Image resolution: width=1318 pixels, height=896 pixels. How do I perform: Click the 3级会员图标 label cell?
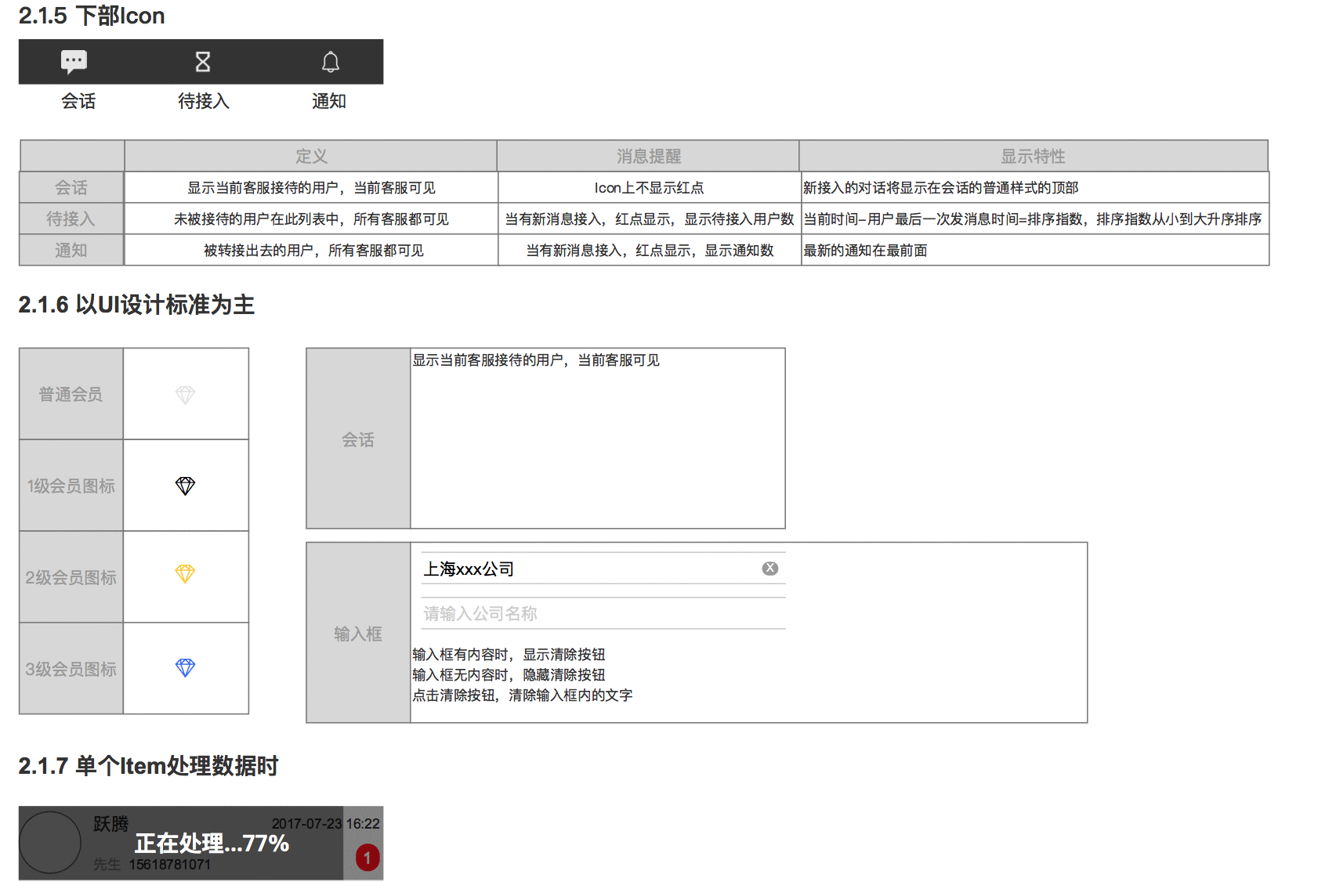tap(71, 669)
